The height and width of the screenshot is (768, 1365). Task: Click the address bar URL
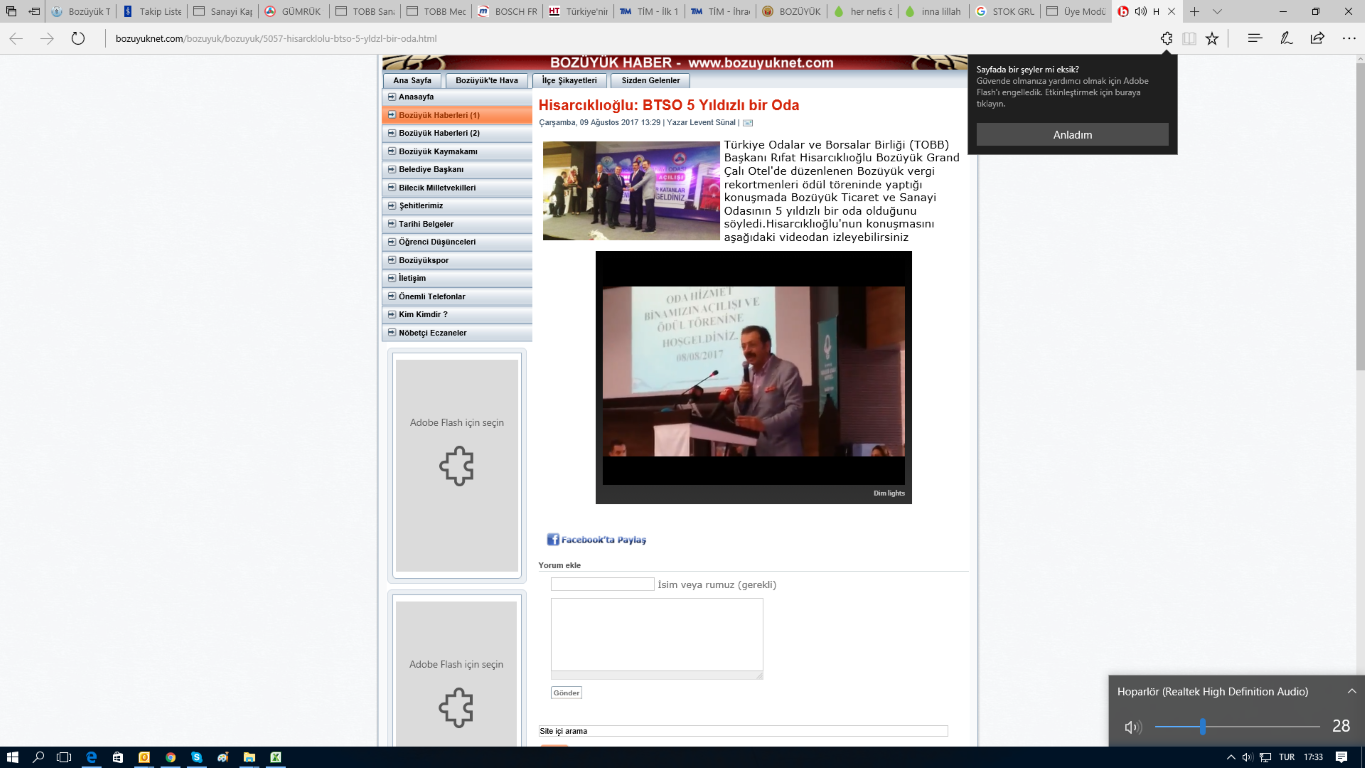point(277,39)
